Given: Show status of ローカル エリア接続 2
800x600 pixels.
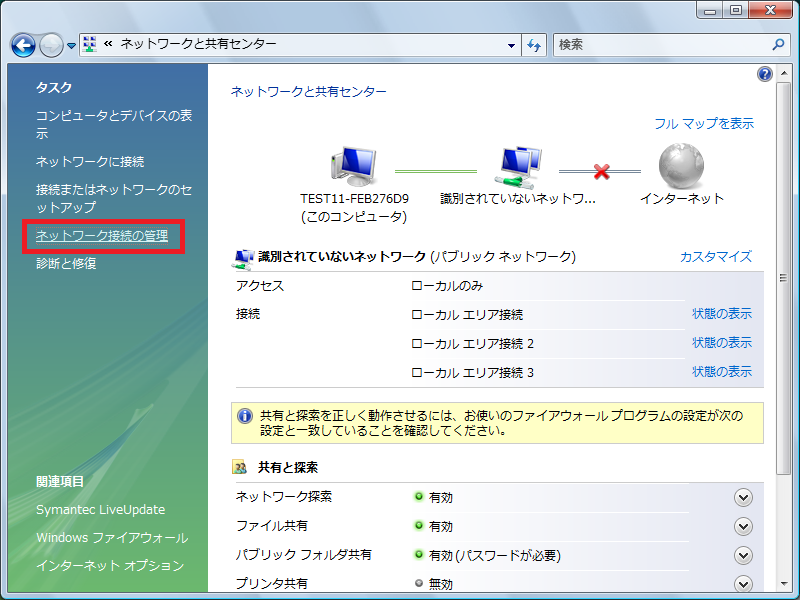Looking at the screenshot, I should (x=721, y=343).
